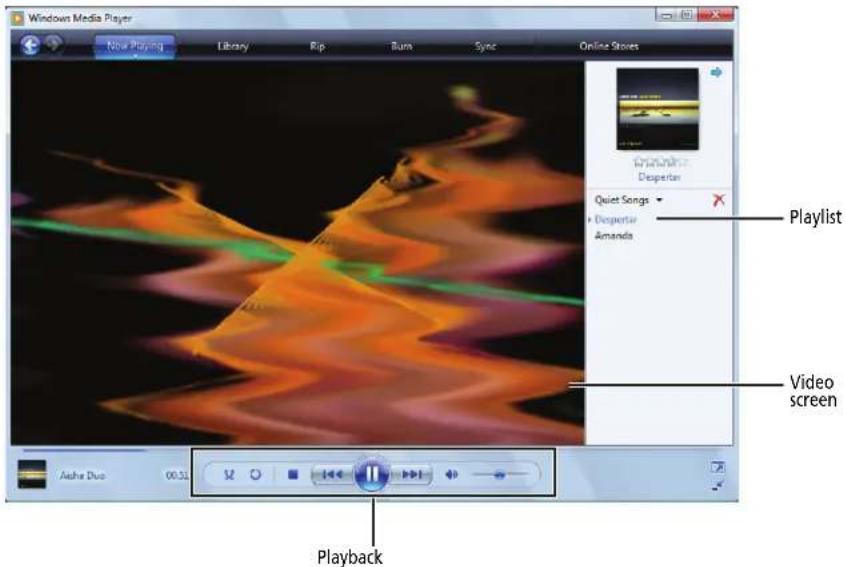Pause the current song

[x=372, y=474]
